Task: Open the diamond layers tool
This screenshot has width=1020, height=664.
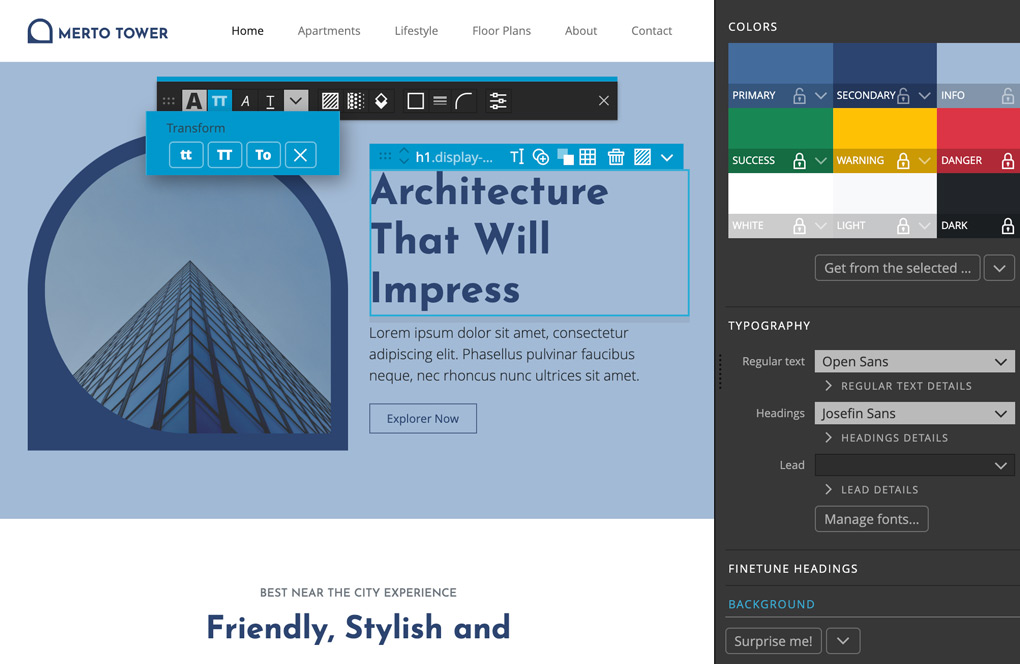Action: coord(381,101)
